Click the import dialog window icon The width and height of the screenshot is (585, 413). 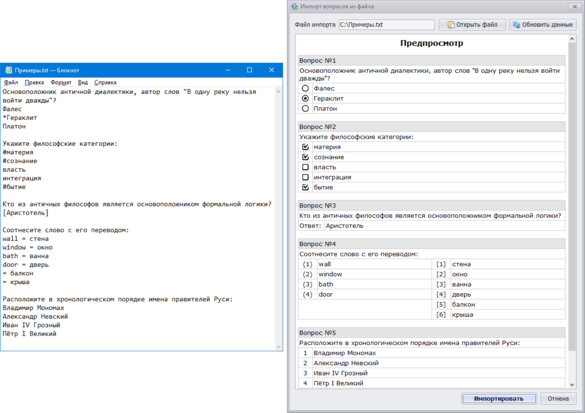pos(295,7)
